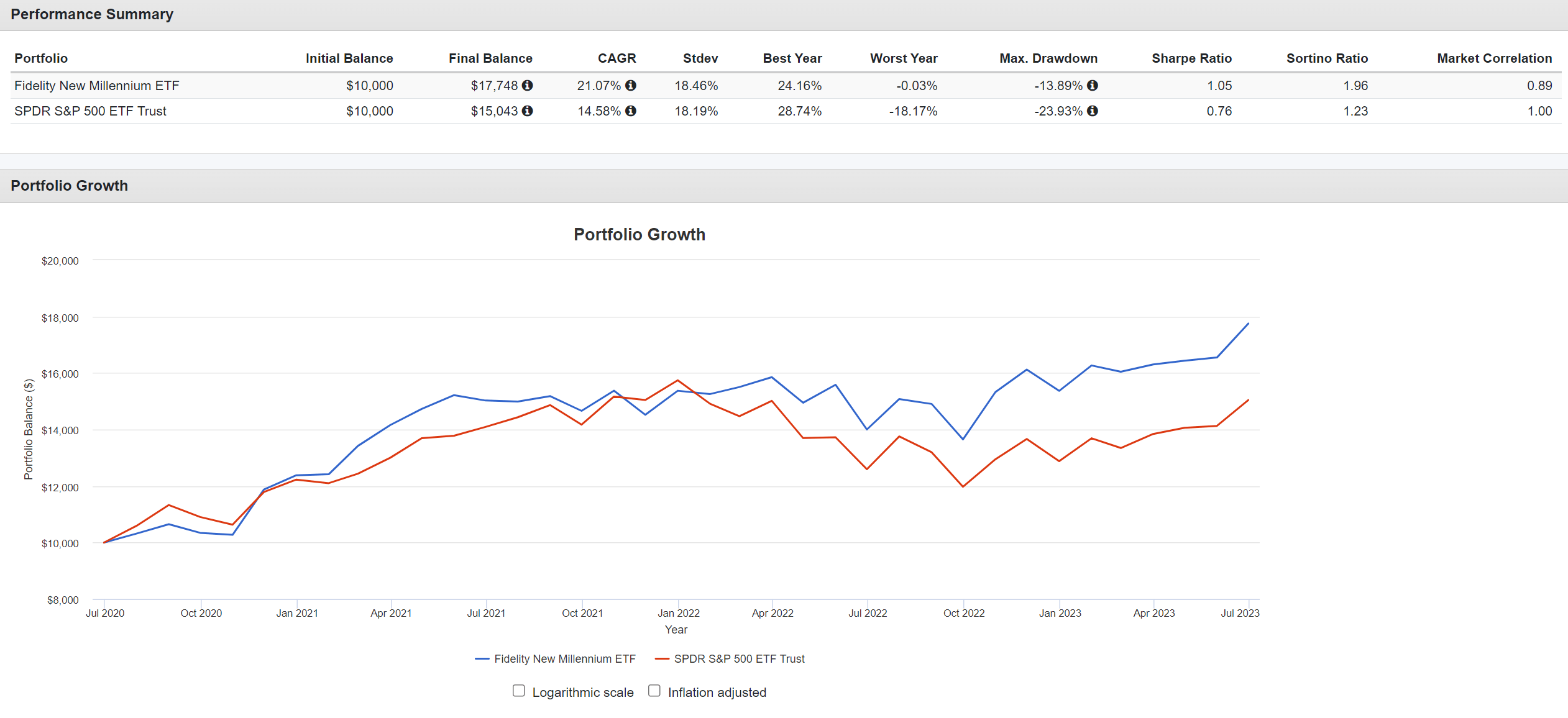Click the Sharpe Ratio column header
The image size is (1568, 718).
[x=1191, y=58]
